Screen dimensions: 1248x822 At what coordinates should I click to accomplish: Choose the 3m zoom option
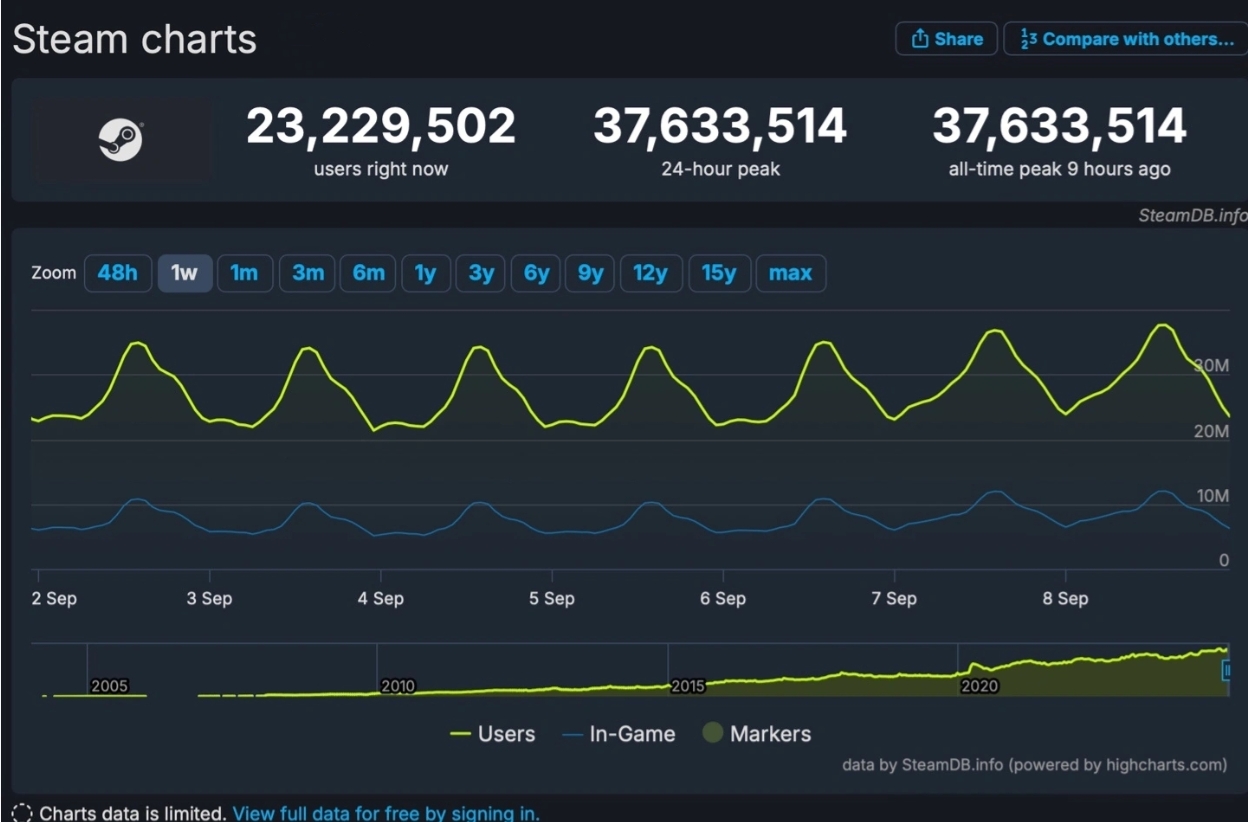(x=307, y=273)
